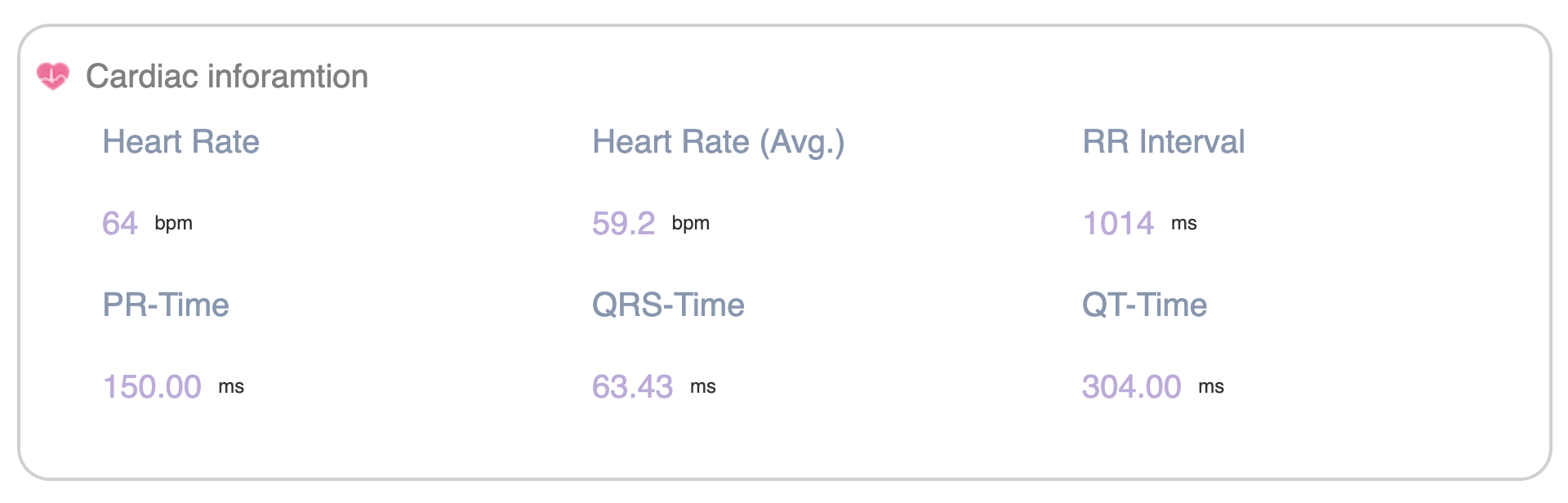Select the 59.2 average value
The height and width of the screenshot is (503, 1568).
[x=623, y=223]
